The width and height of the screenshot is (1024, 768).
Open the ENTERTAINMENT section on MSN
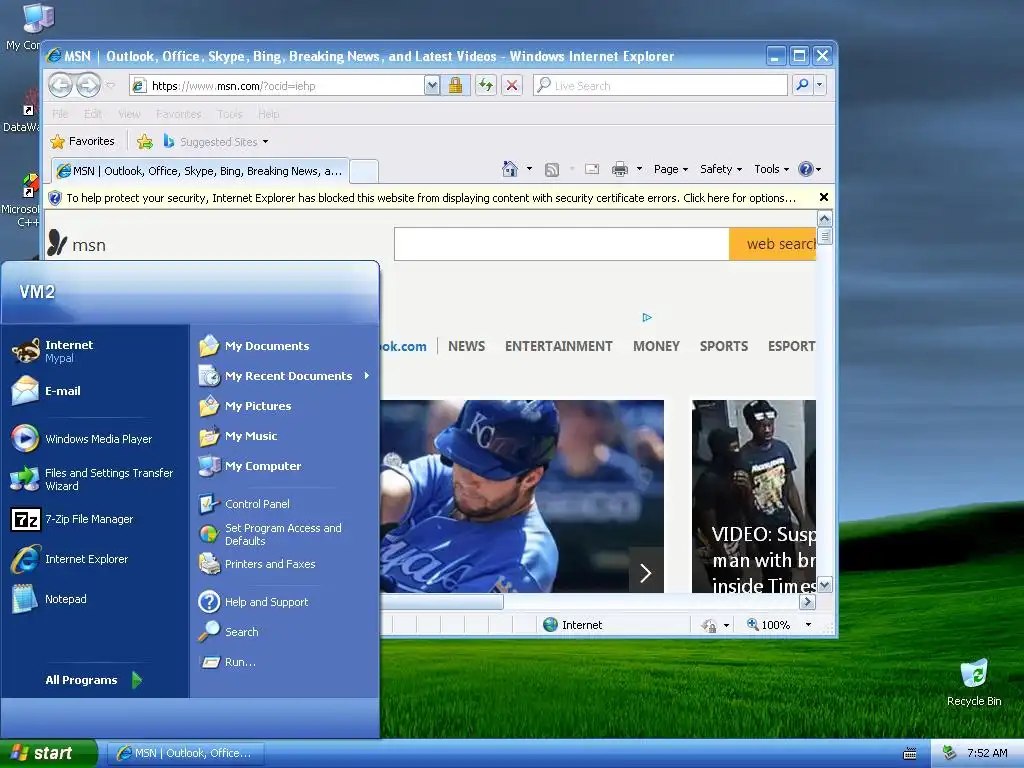click(558, 346)
